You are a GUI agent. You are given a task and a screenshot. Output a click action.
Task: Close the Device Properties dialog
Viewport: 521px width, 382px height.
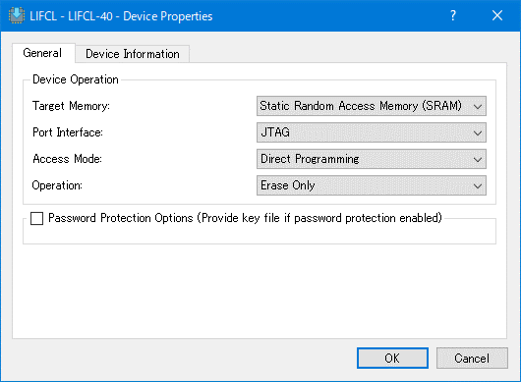(x=497, y=15)
